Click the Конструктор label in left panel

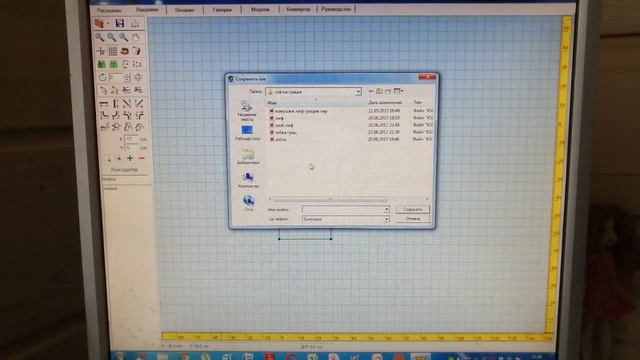124,169
